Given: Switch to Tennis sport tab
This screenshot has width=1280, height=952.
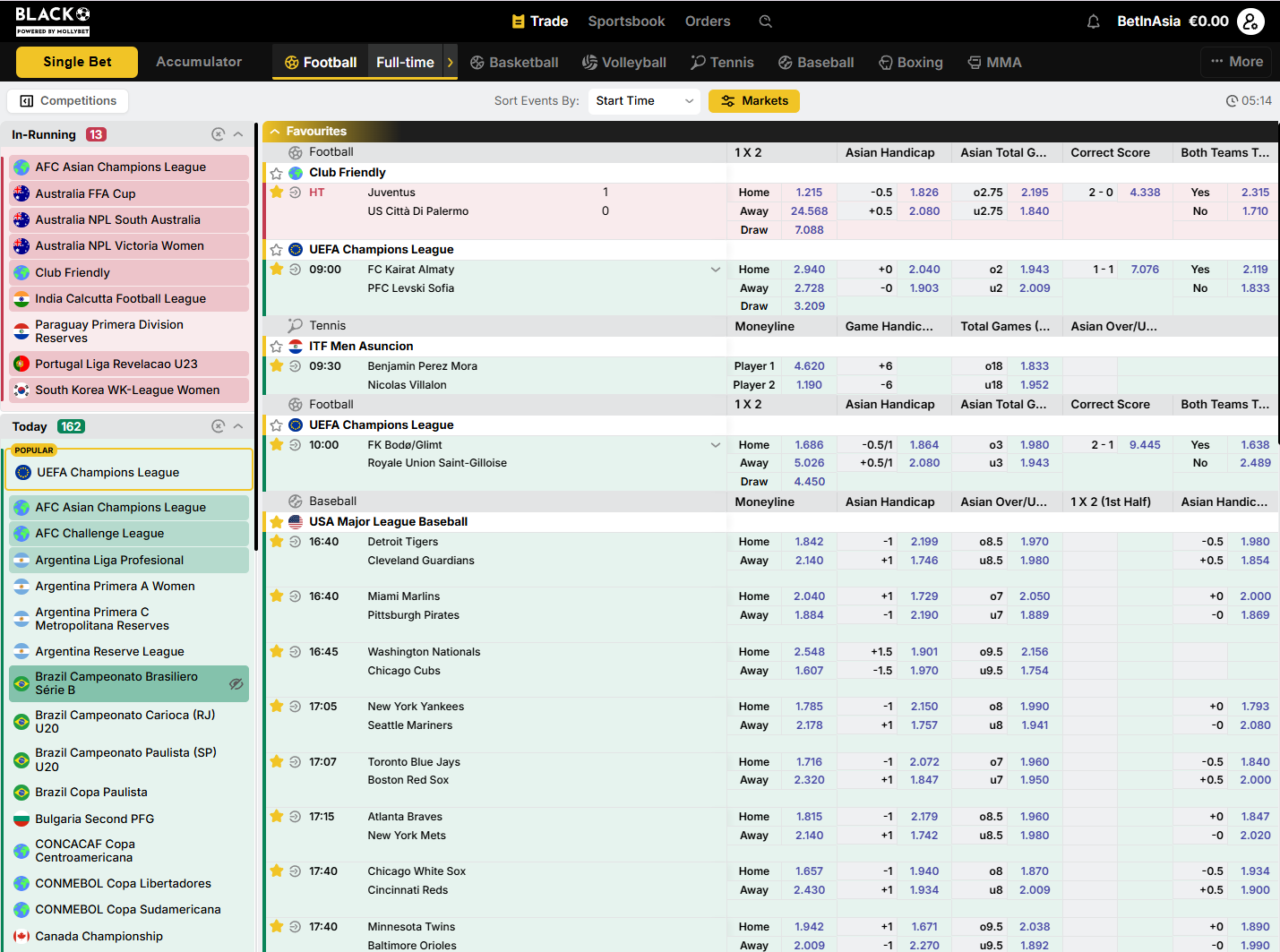Looking at the screenshot, I should coord(722,63).
